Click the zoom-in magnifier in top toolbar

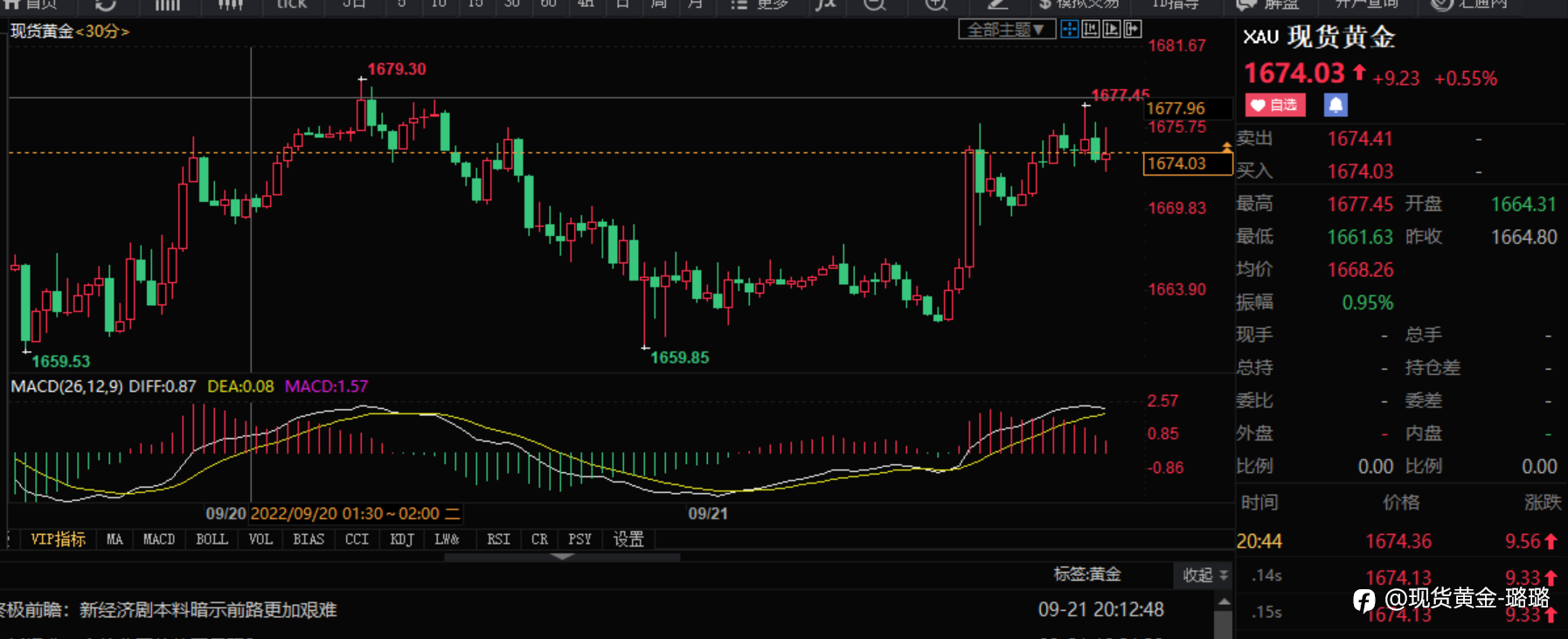pyautogui.click(x=936, y=4)
